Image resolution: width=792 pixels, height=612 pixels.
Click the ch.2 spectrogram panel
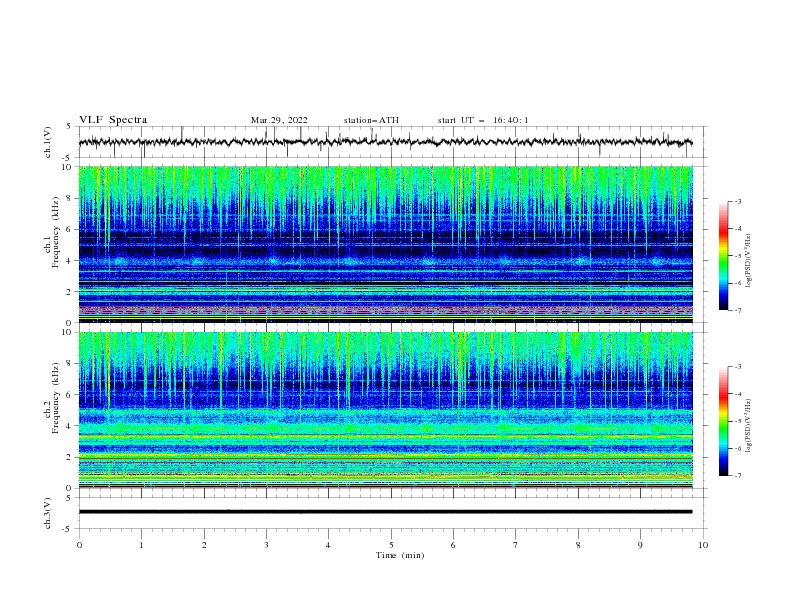(x=385, y=410)
